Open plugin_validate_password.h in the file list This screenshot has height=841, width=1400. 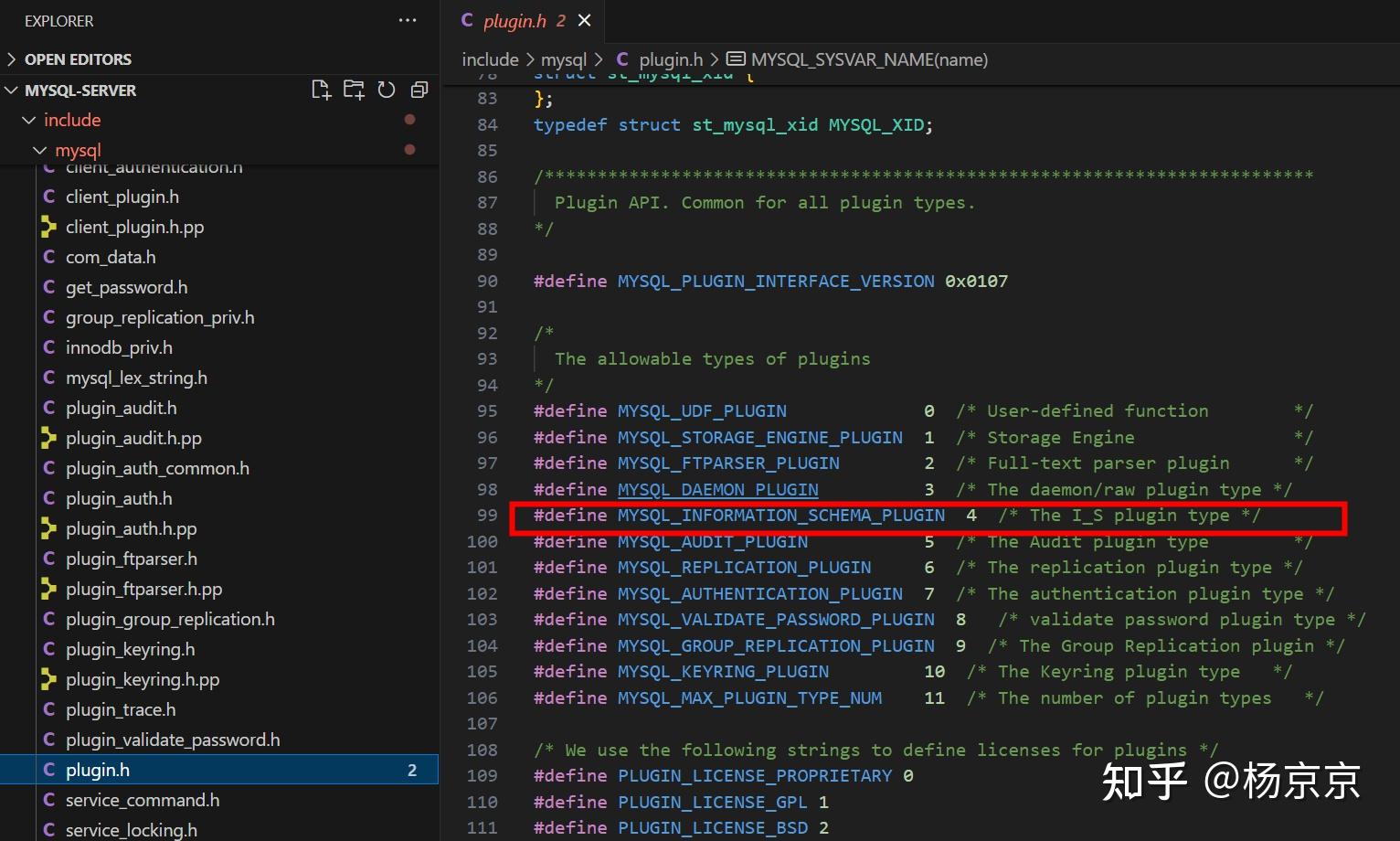[173, 740]
